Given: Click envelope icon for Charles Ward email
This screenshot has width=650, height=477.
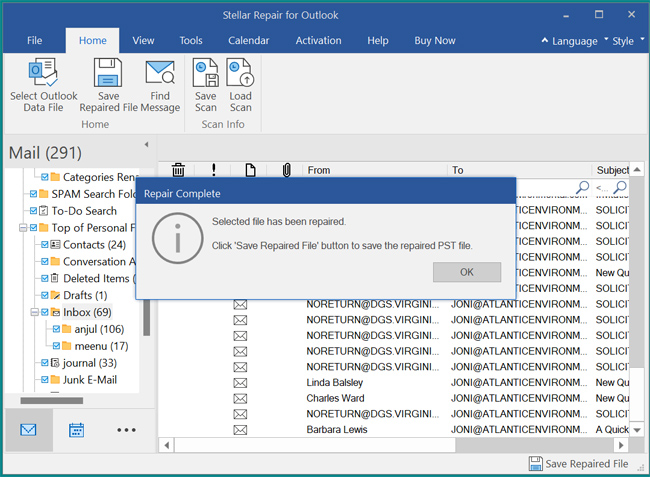Looking at the screenshot, I should (x=240, y=399).
